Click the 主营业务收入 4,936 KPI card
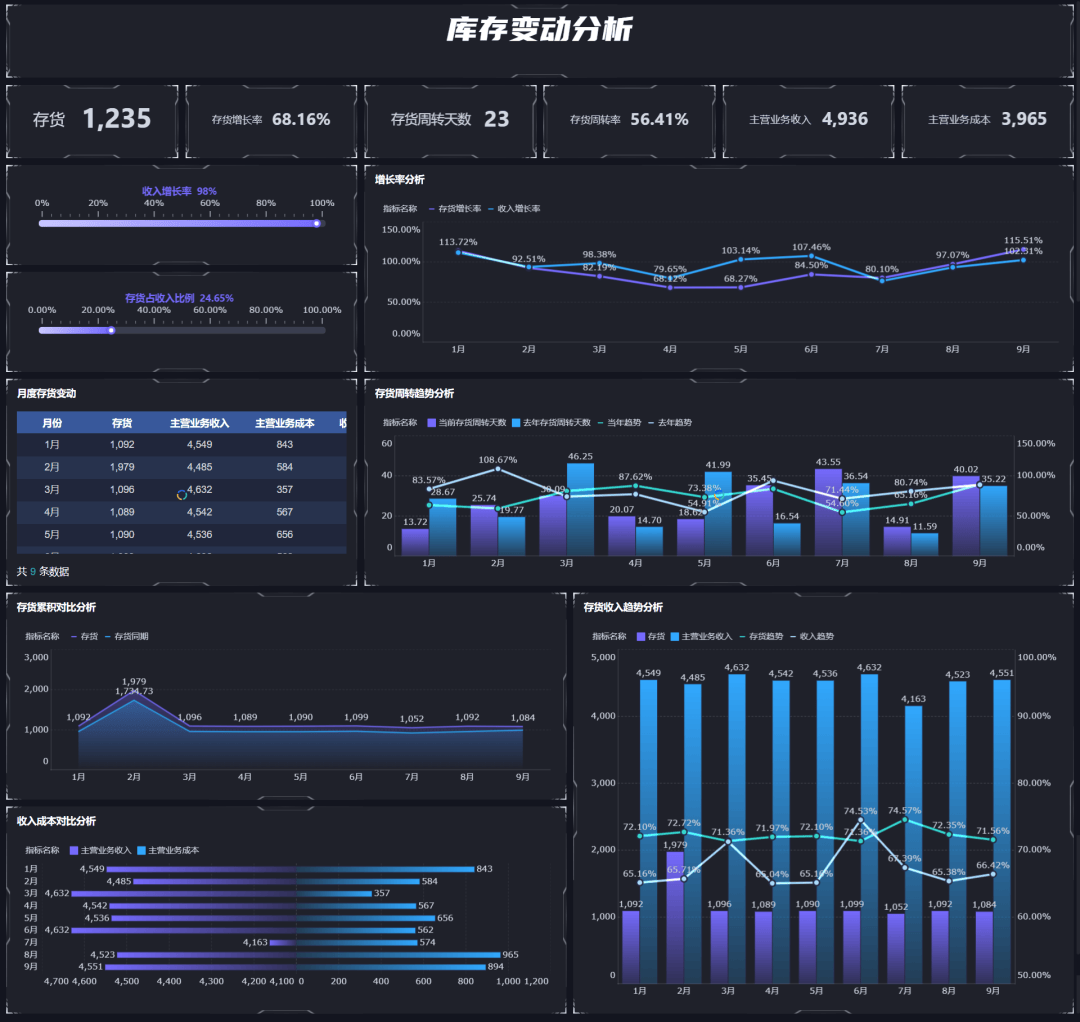This screenshot has width=1080, height=1022. (808, 120)
